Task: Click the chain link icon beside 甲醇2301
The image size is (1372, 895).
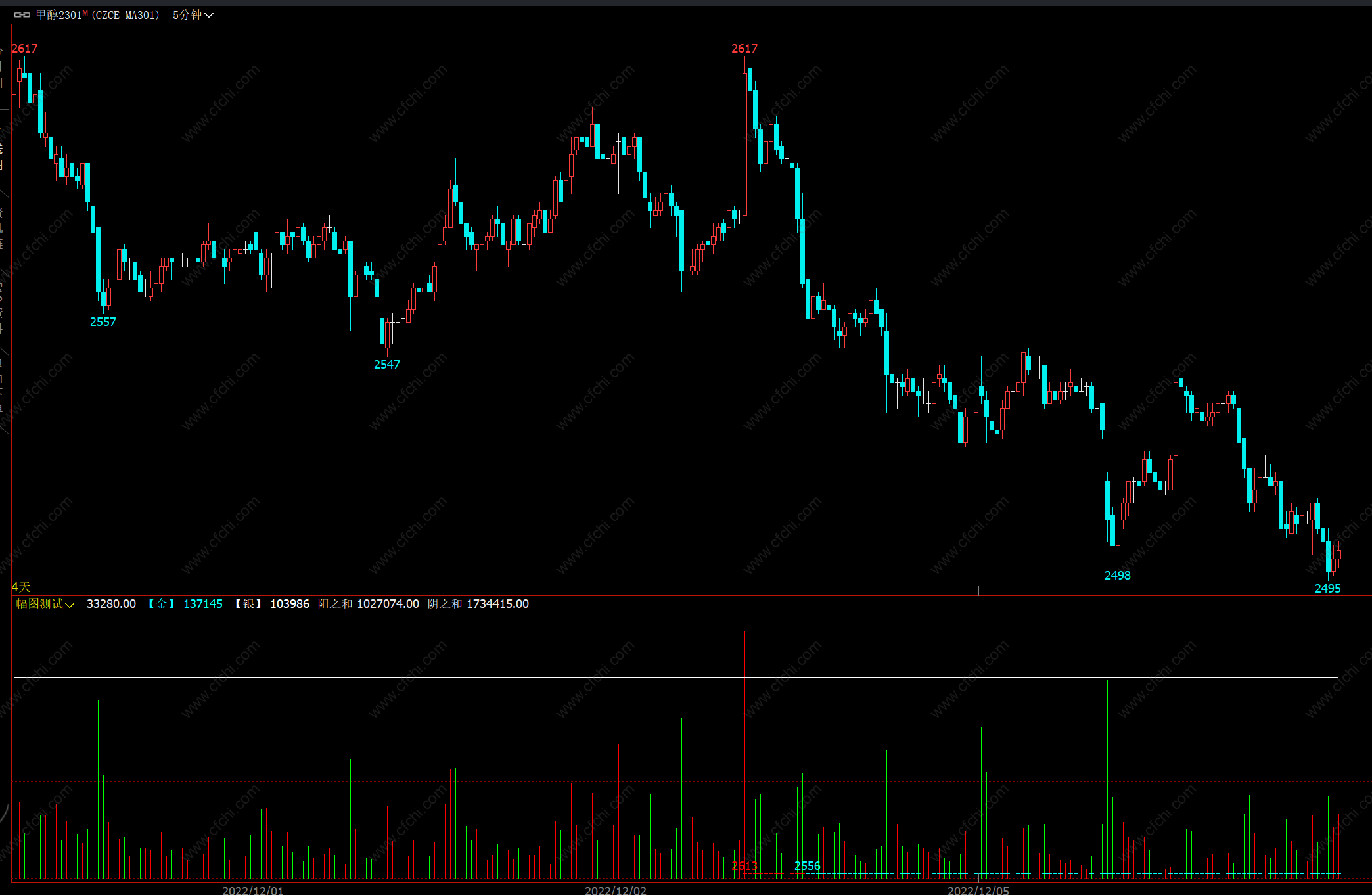Action: pos(22,15)
